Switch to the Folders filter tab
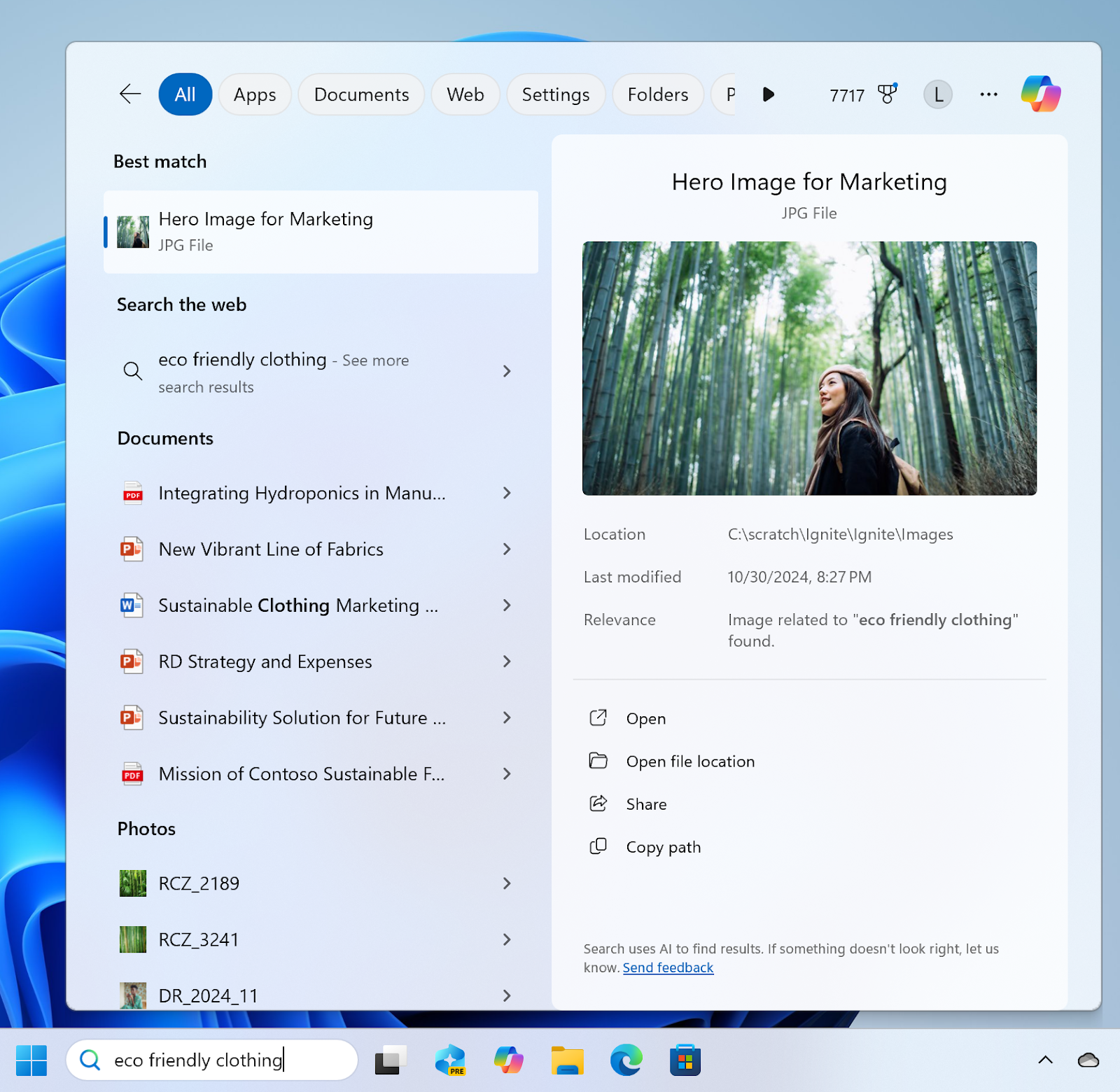Viewport: 1120px width, 1092px height. [x=658, y=94]
